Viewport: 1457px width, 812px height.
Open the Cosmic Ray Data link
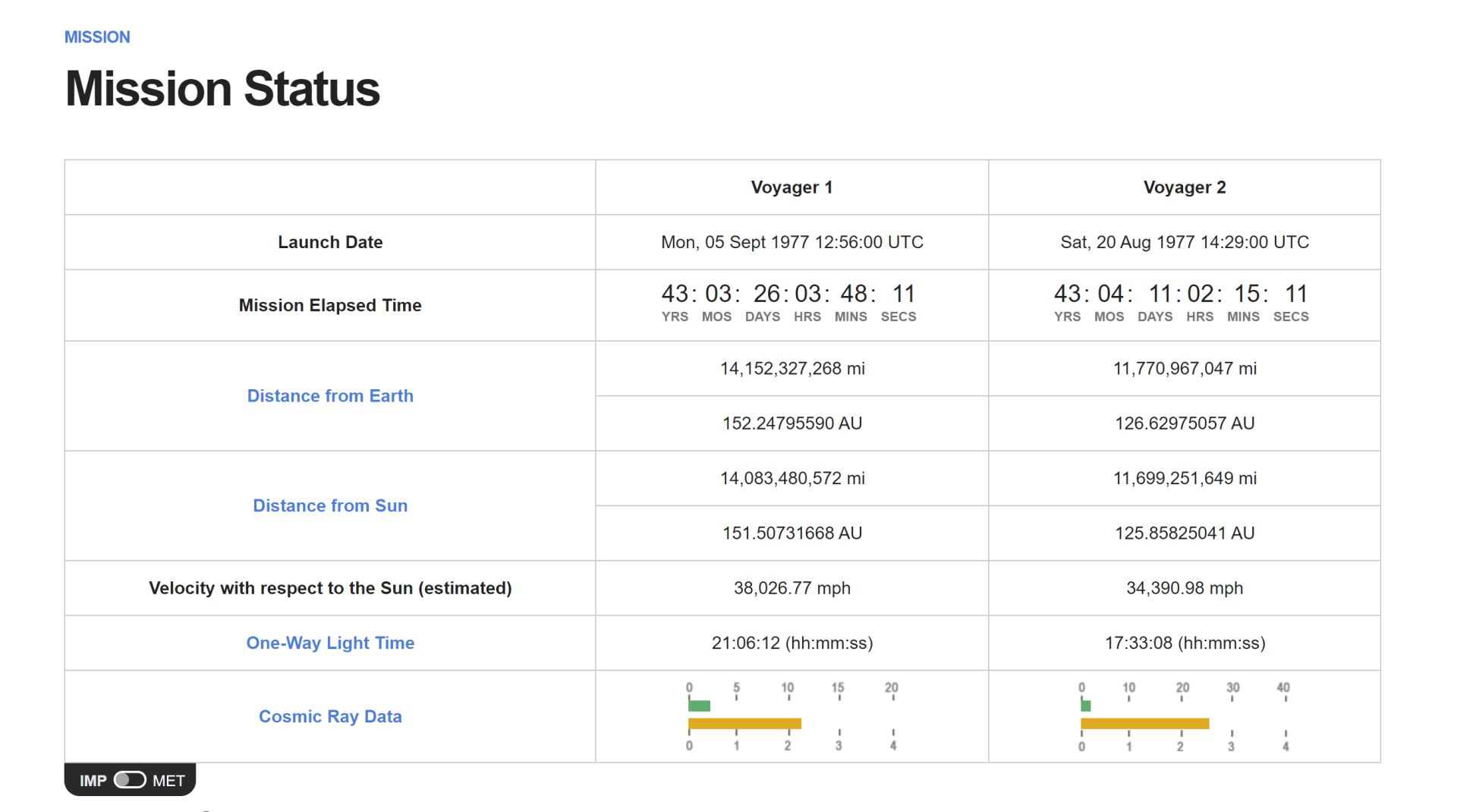coord(330,717)
